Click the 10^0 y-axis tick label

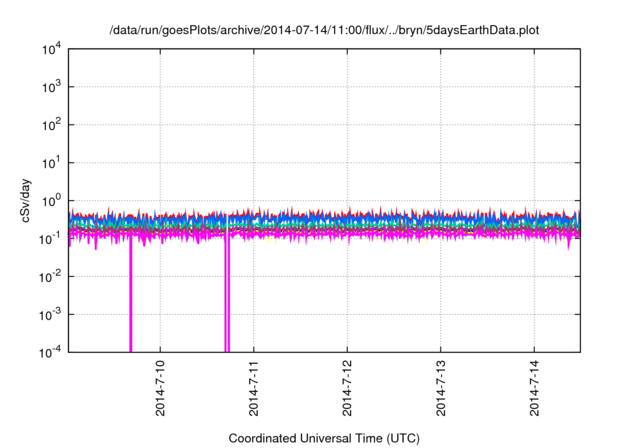51,201
